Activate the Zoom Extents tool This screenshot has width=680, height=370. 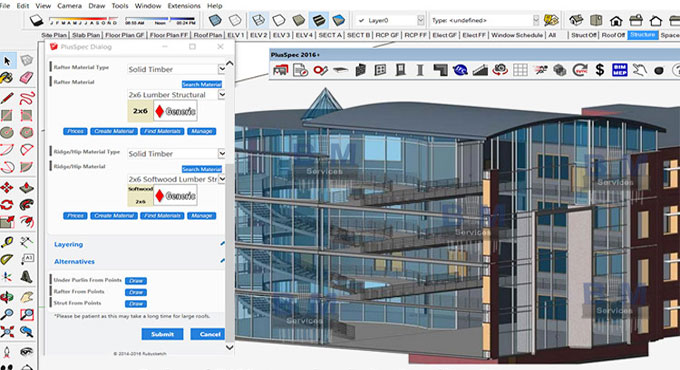7,332
